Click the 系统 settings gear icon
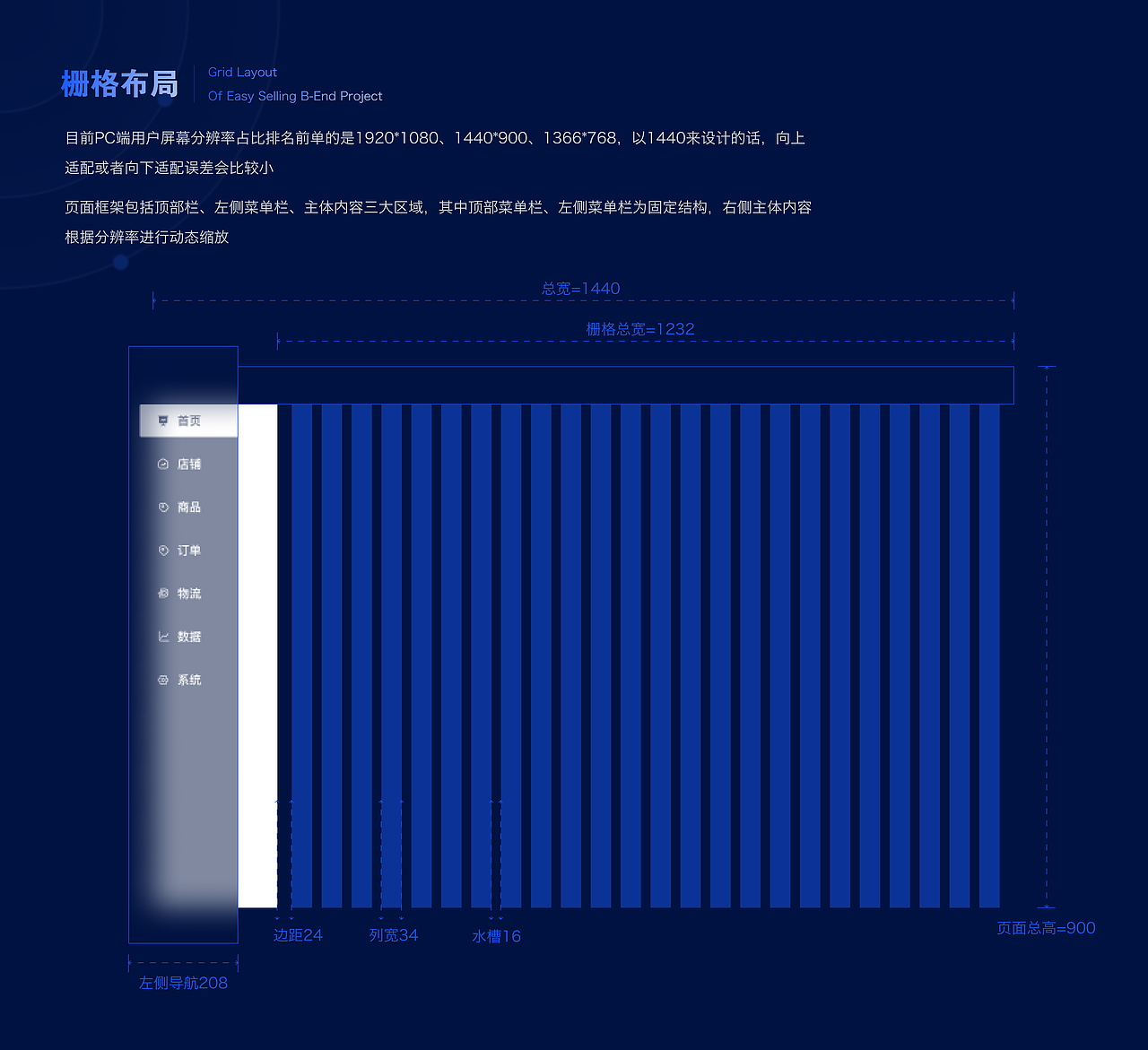 tap(163, 680)
